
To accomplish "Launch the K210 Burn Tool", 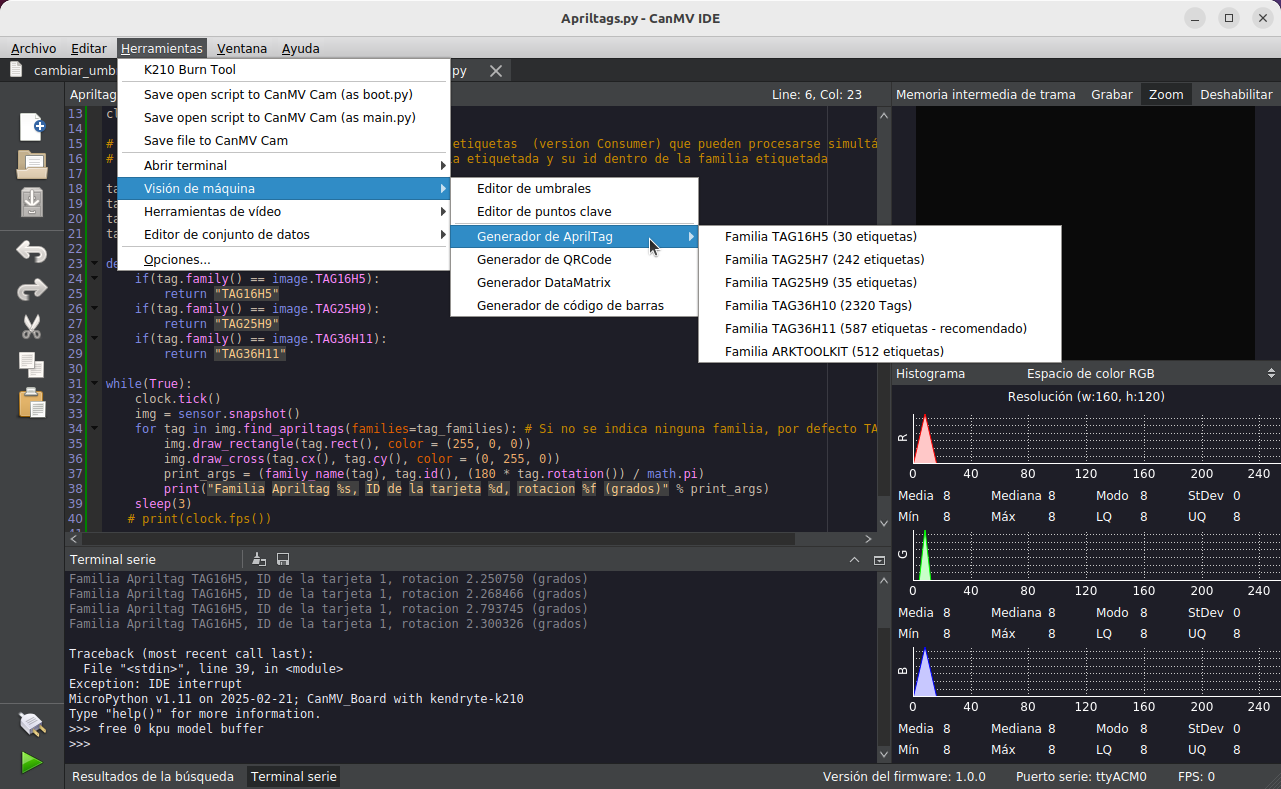I will tap(283, 70).
